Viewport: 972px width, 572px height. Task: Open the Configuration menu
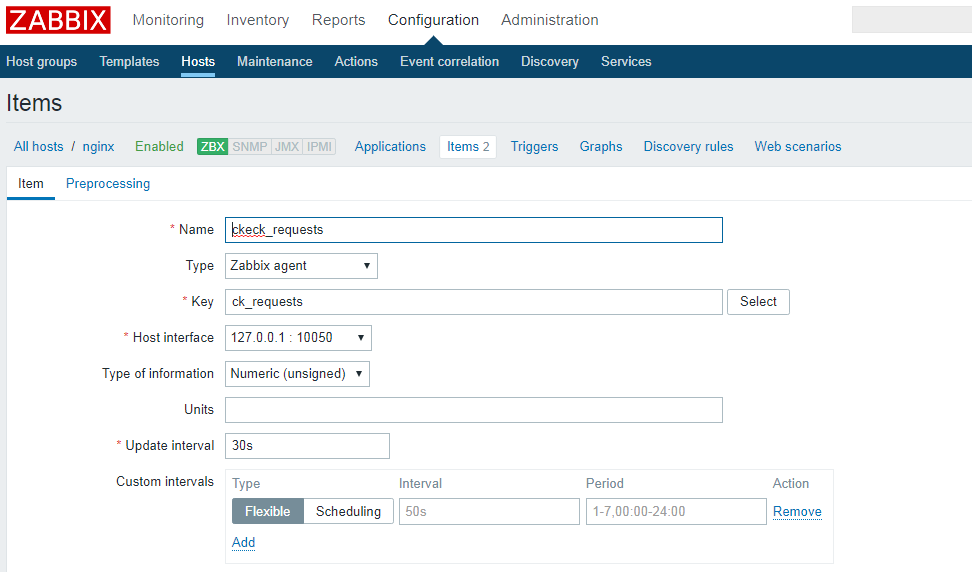pyautogui.click(x=433, y=20)
